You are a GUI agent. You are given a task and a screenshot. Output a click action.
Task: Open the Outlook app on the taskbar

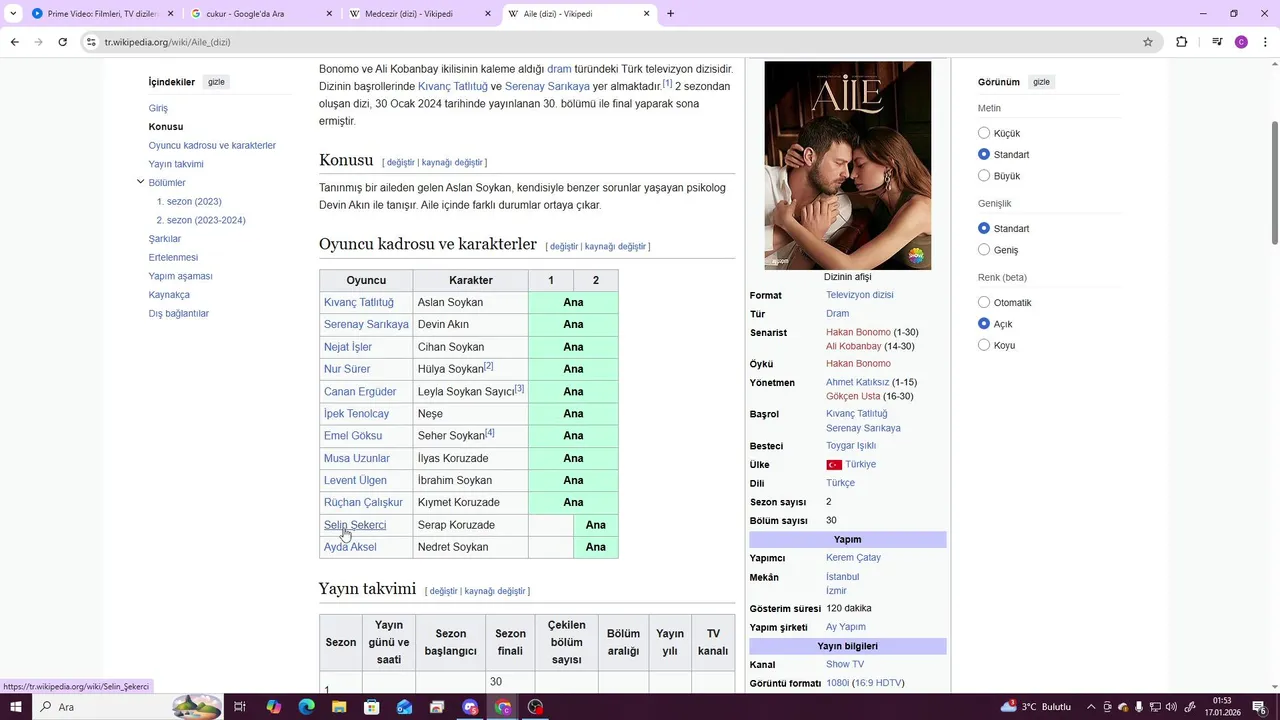point(404,707)
